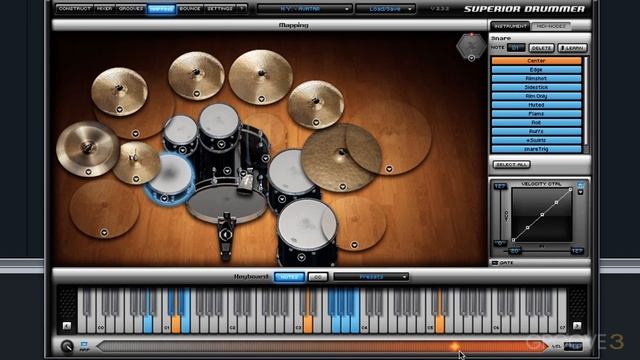The image size is (640, 360).
Task: Click the APP icon near the velocity strip
Action: point(84,347)
